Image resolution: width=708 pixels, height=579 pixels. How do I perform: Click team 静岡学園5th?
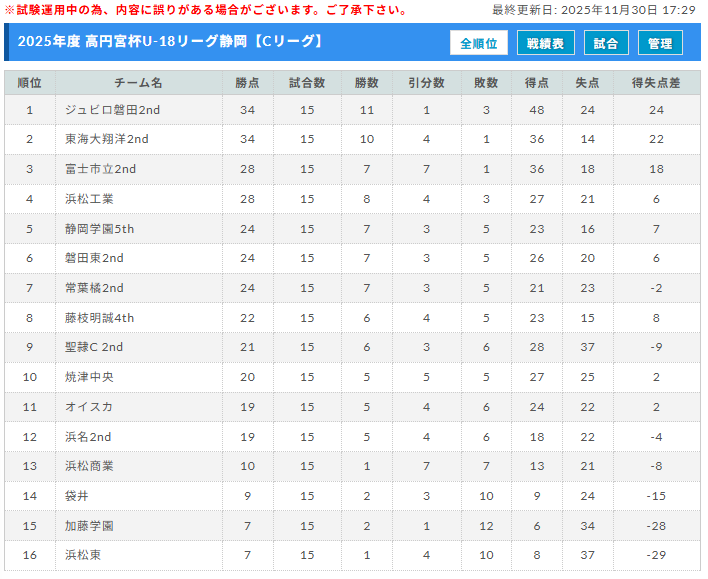pyautogui.click(x=99, y=229)
